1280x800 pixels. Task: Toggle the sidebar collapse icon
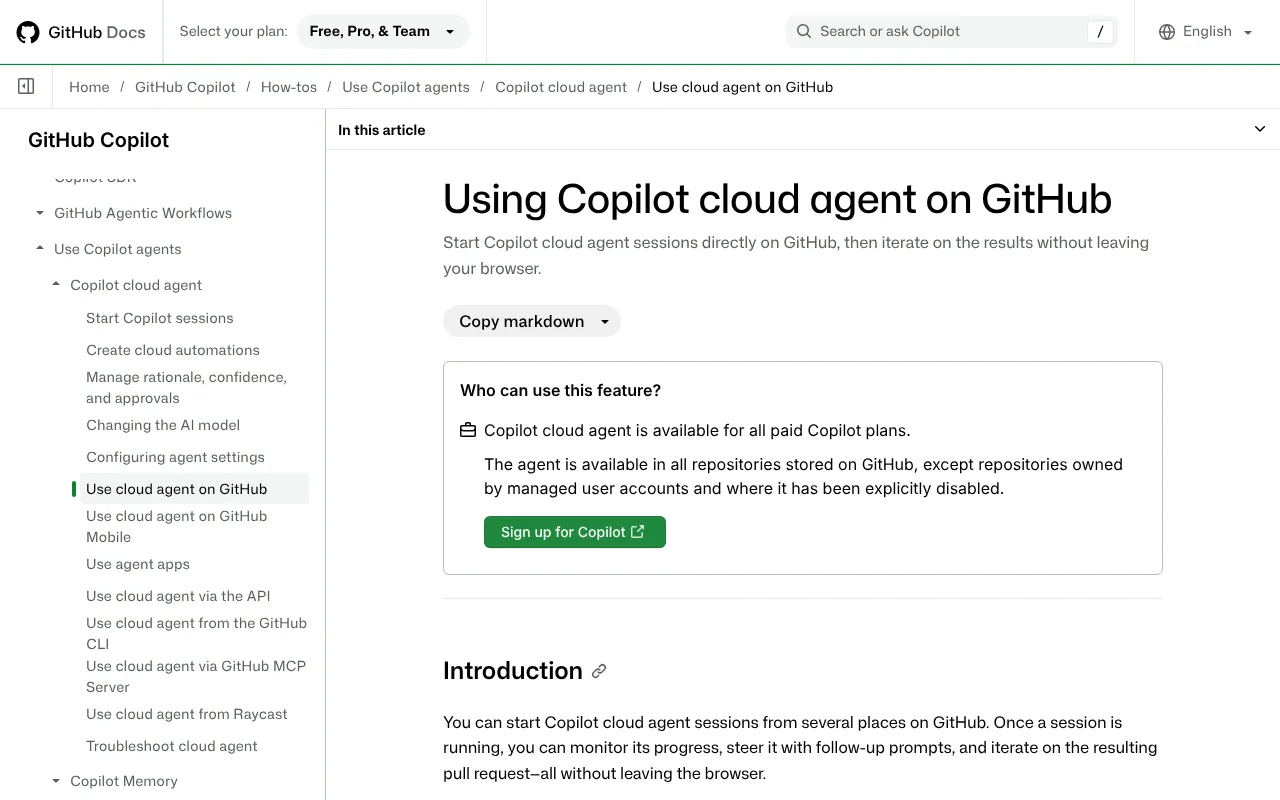(27, 87)
